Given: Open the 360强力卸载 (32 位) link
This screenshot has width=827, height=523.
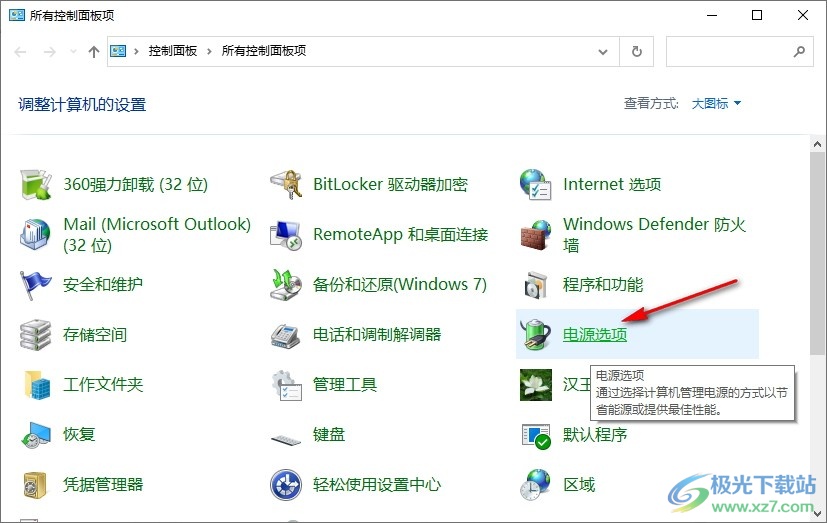Looking at the screenshot, I should pyautogui.click(x=136, y=185).
